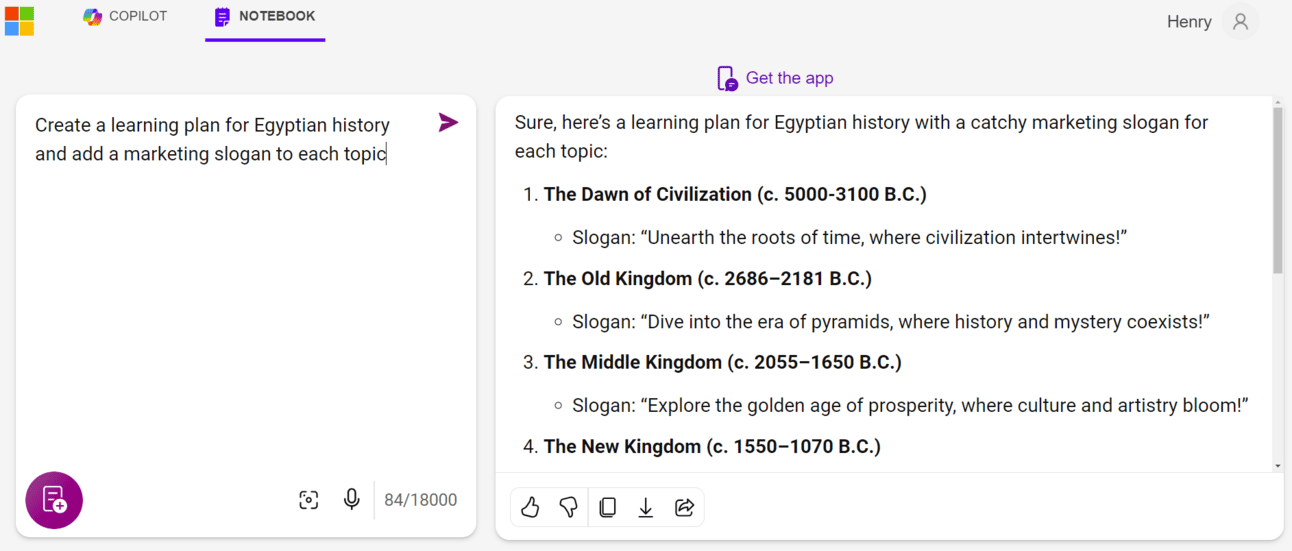Click the export download icon

(646, 508)
